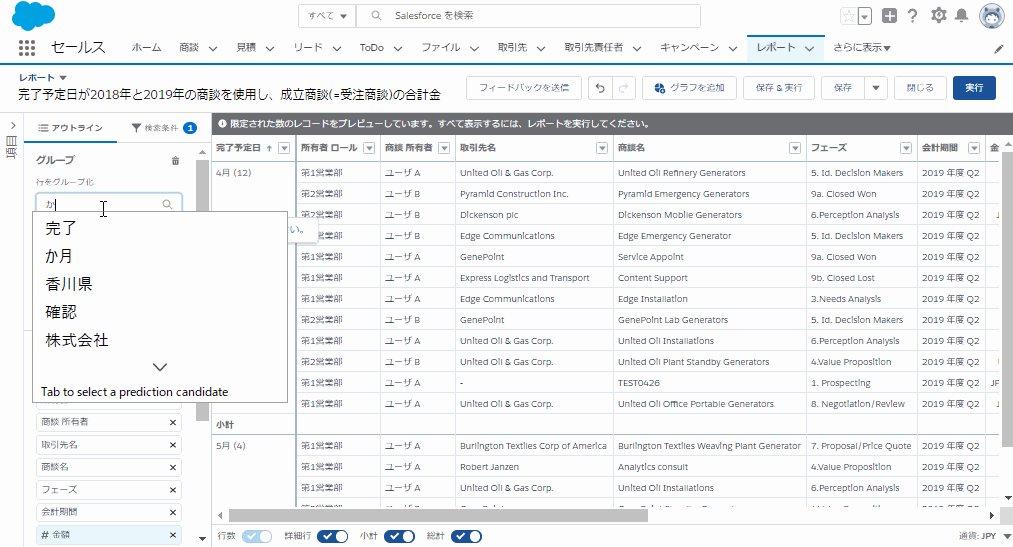1013x547 pixels.
Task: Click the Salesforce search input
Action: 528,16
